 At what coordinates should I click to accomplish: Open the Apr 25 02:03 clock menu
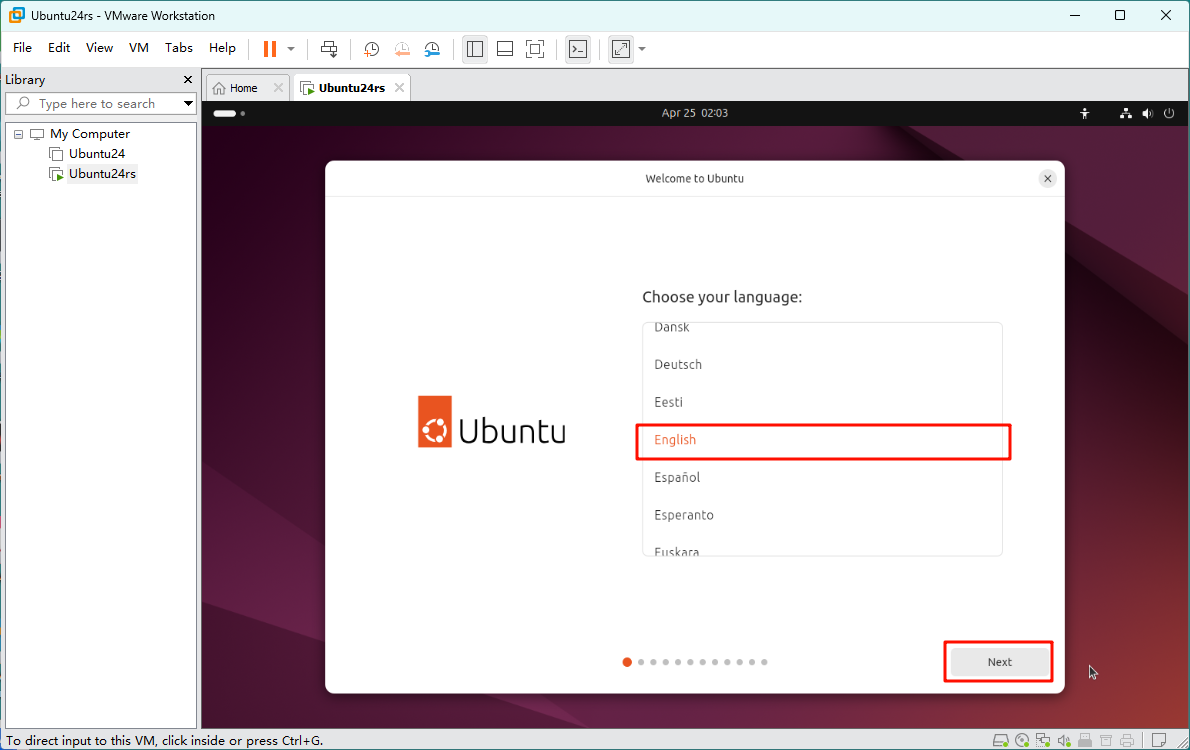click(x=694, y=113)
